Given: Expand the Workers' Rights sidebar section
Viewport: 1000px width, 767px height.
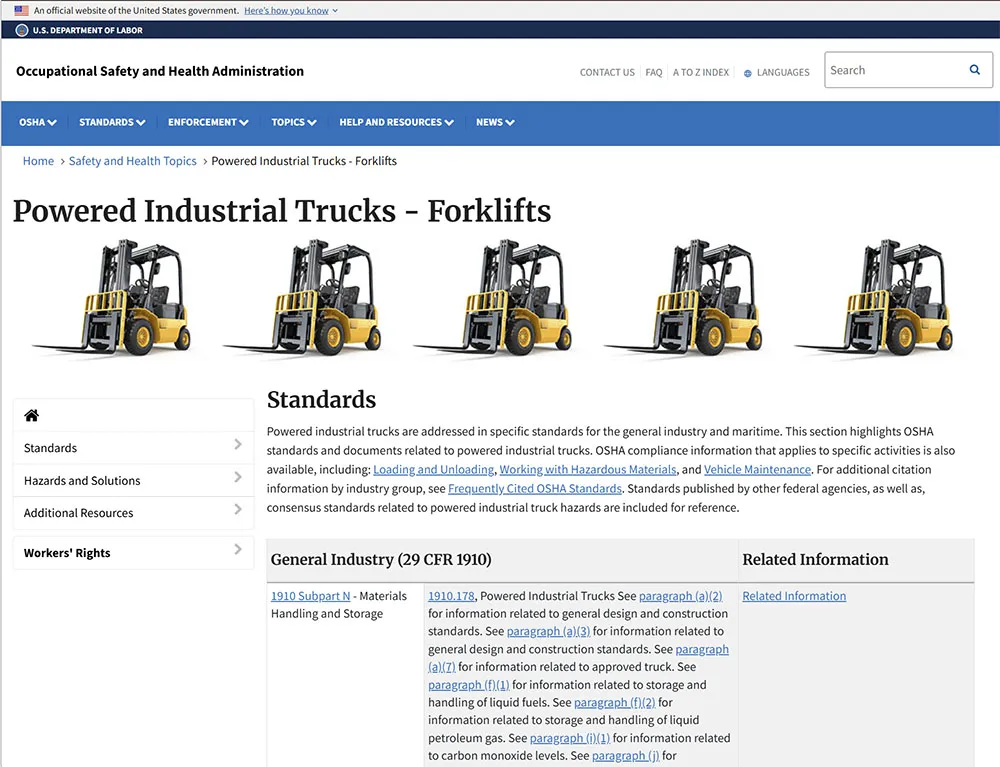Looking at the screenshot, I should point(237,550).
